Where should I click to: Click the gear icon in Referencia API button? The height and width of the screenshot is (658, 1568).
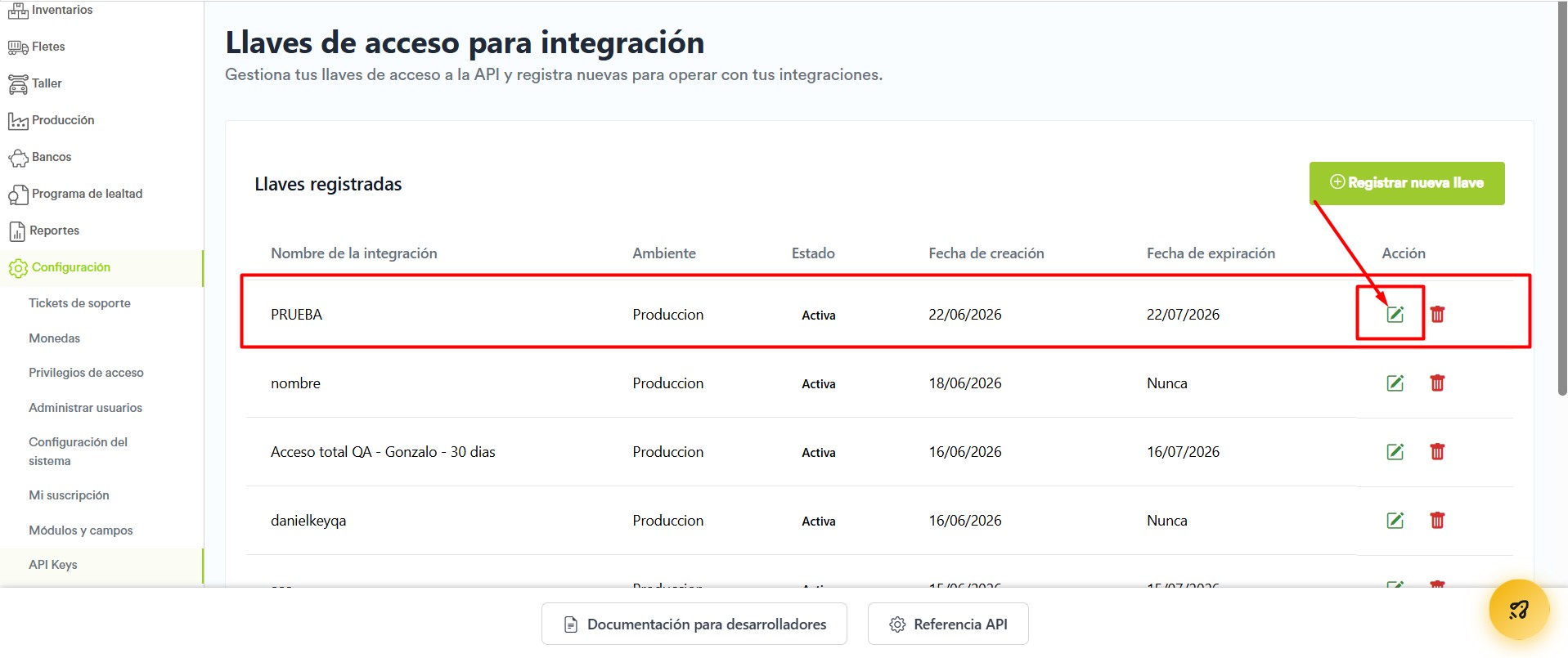(897, 624)
